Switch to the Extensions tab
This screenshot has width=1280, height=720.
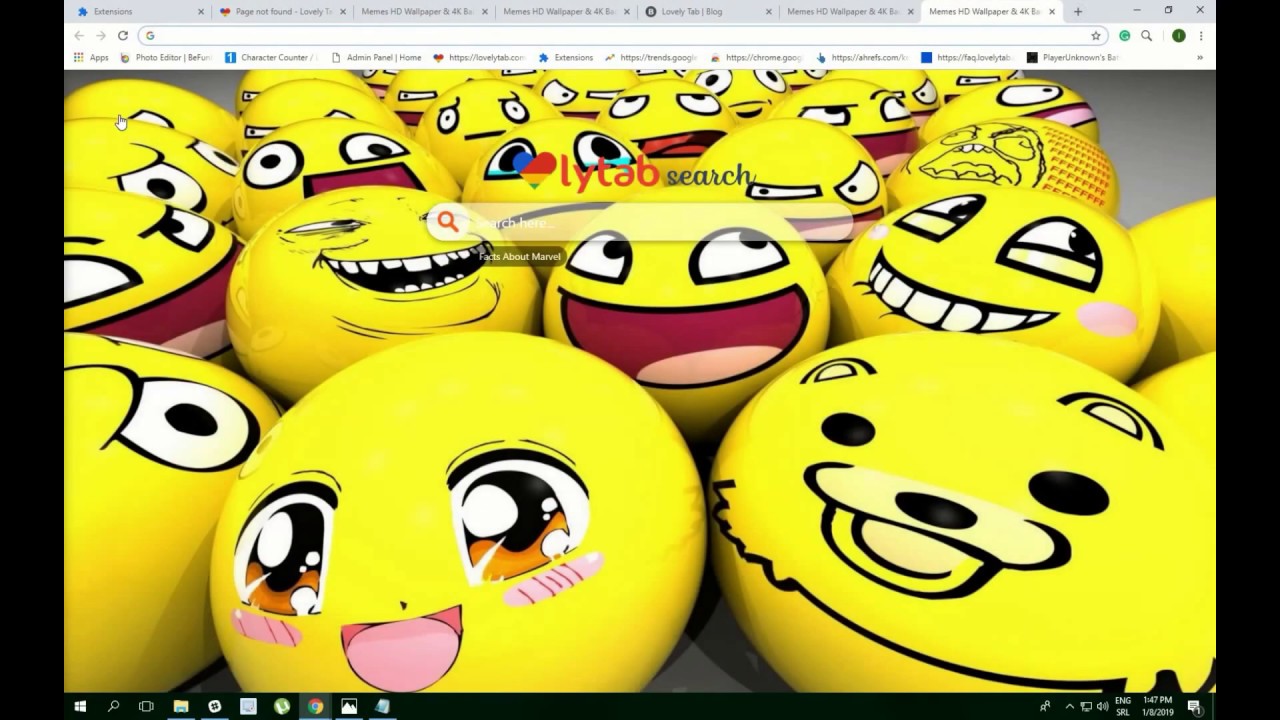point(139,12)
